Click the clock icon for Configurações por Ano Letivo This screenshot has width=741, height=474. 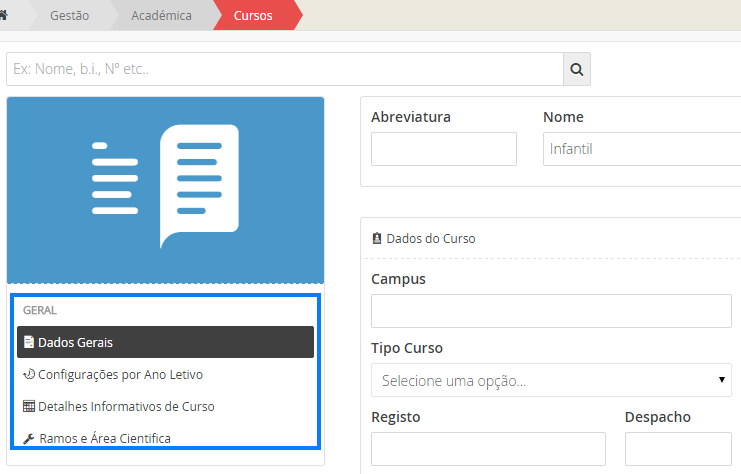coord(29,375)
